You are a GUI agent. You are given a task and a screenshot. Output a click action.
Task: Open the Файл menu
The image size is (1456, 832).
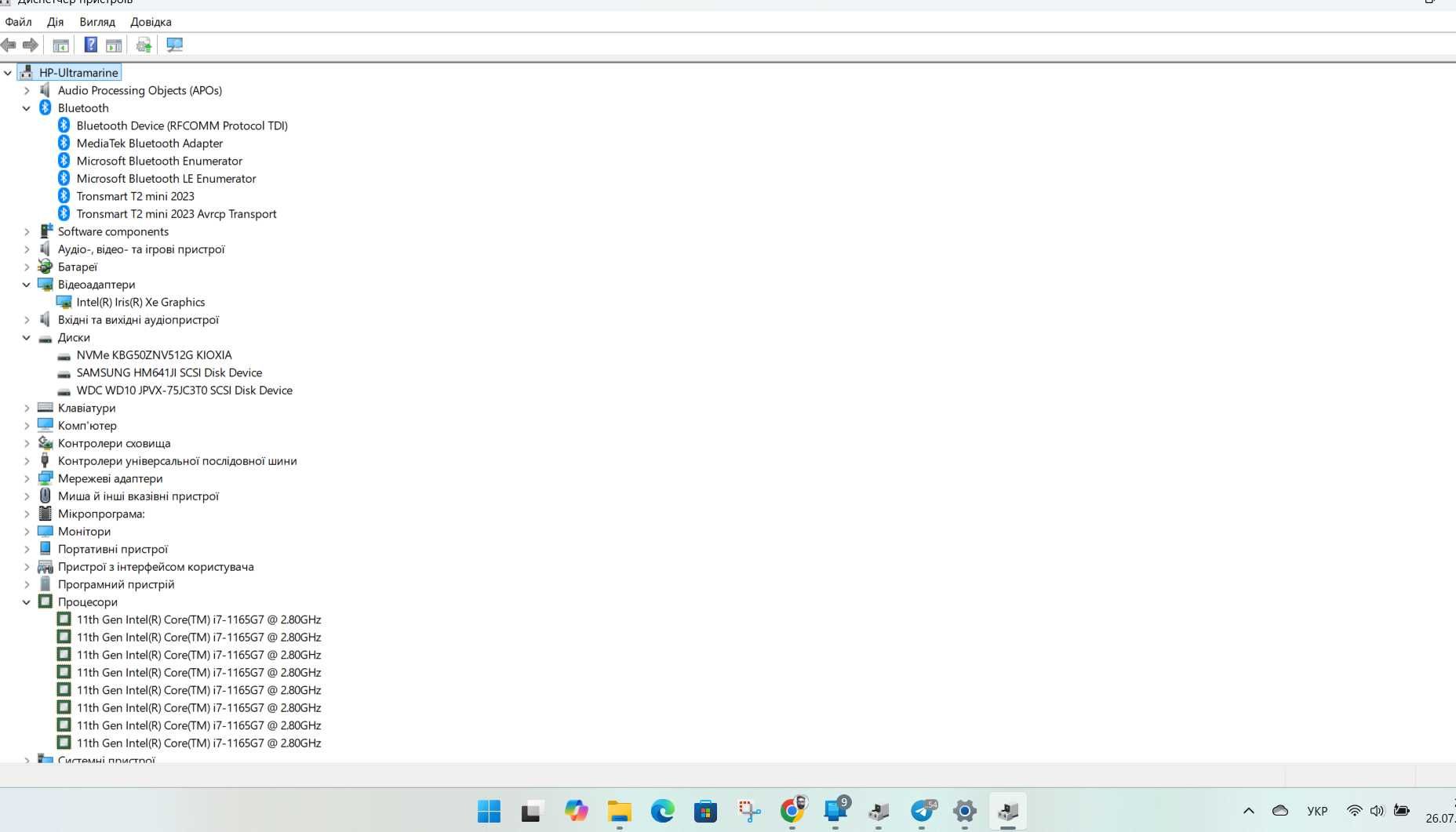point(18,22)
